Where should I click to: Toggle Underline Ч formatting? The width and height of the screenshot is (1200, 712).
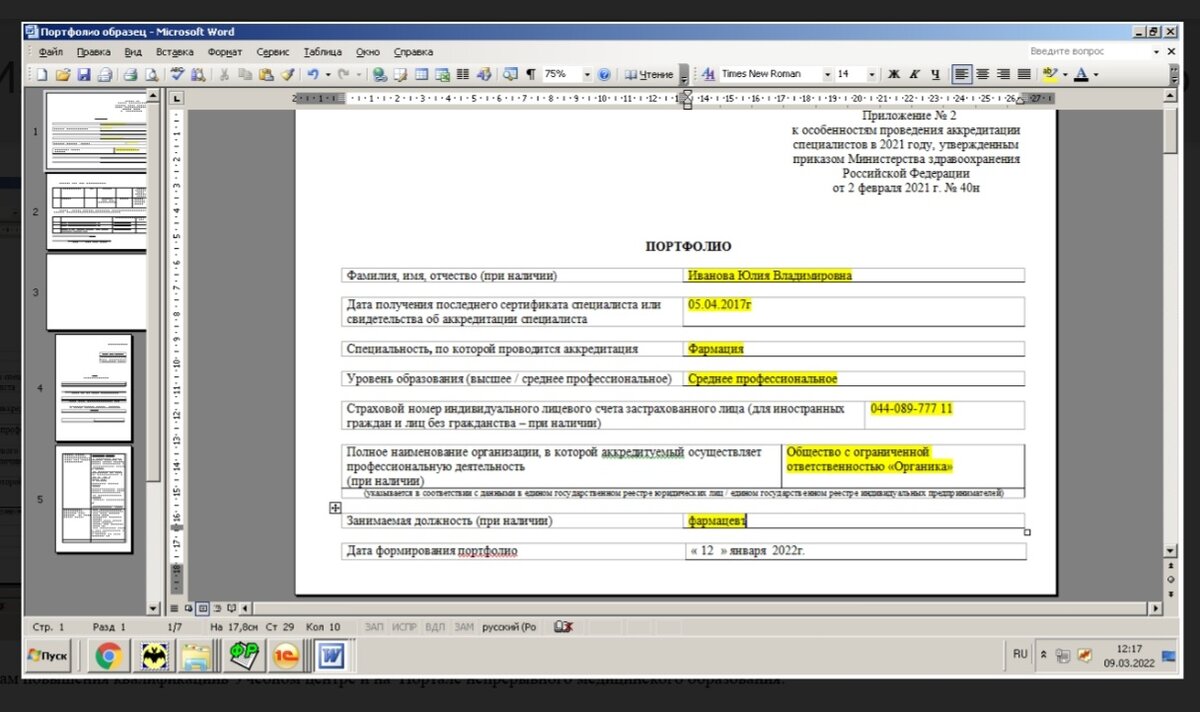935,74
